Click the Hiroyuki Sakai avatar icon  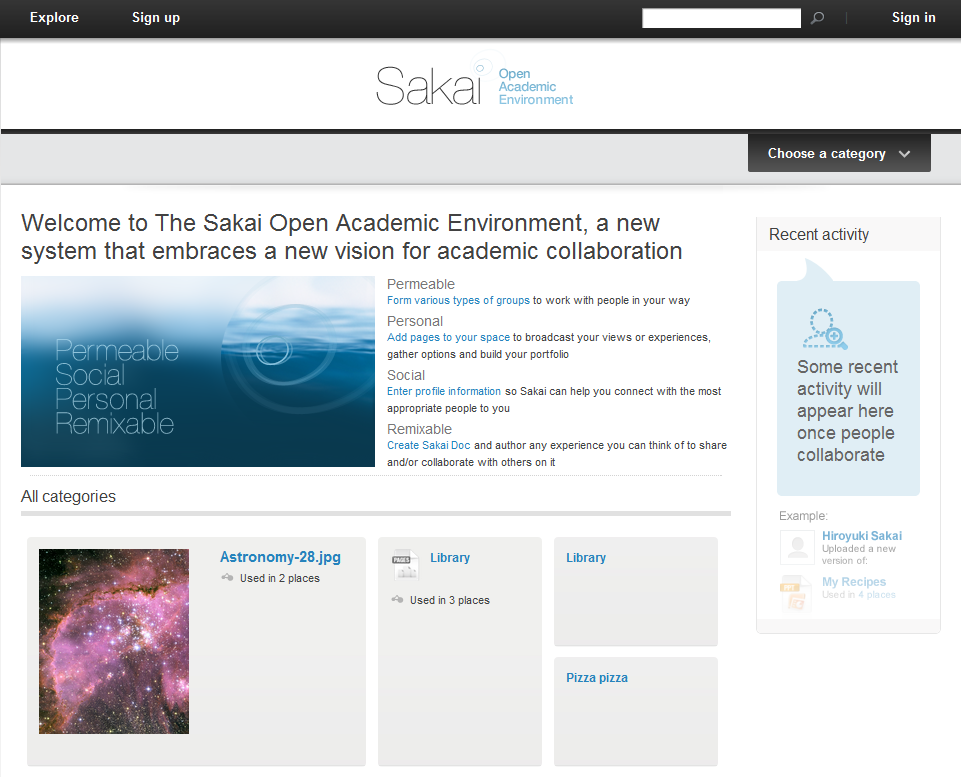[x=797, y=547]
